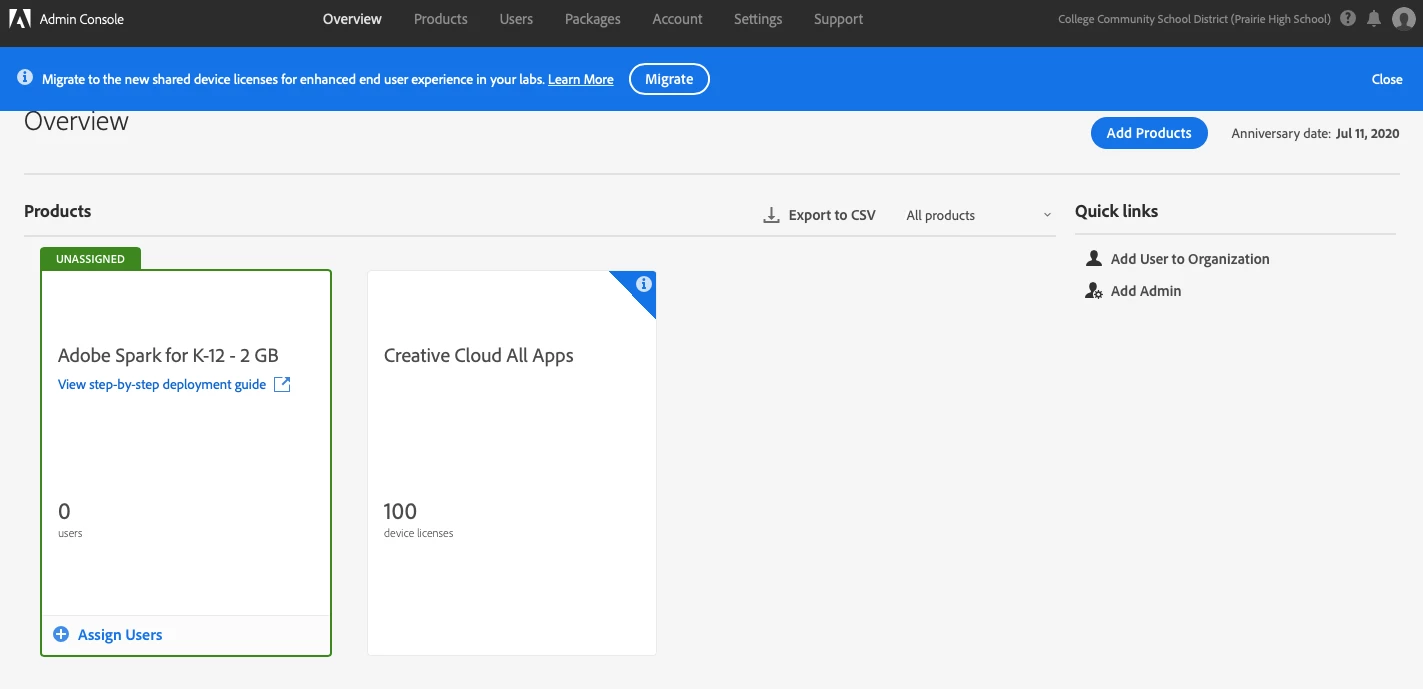Screen dimensions: 1423x689
Task: Follow the Learn More link
Action: [581, 79]
